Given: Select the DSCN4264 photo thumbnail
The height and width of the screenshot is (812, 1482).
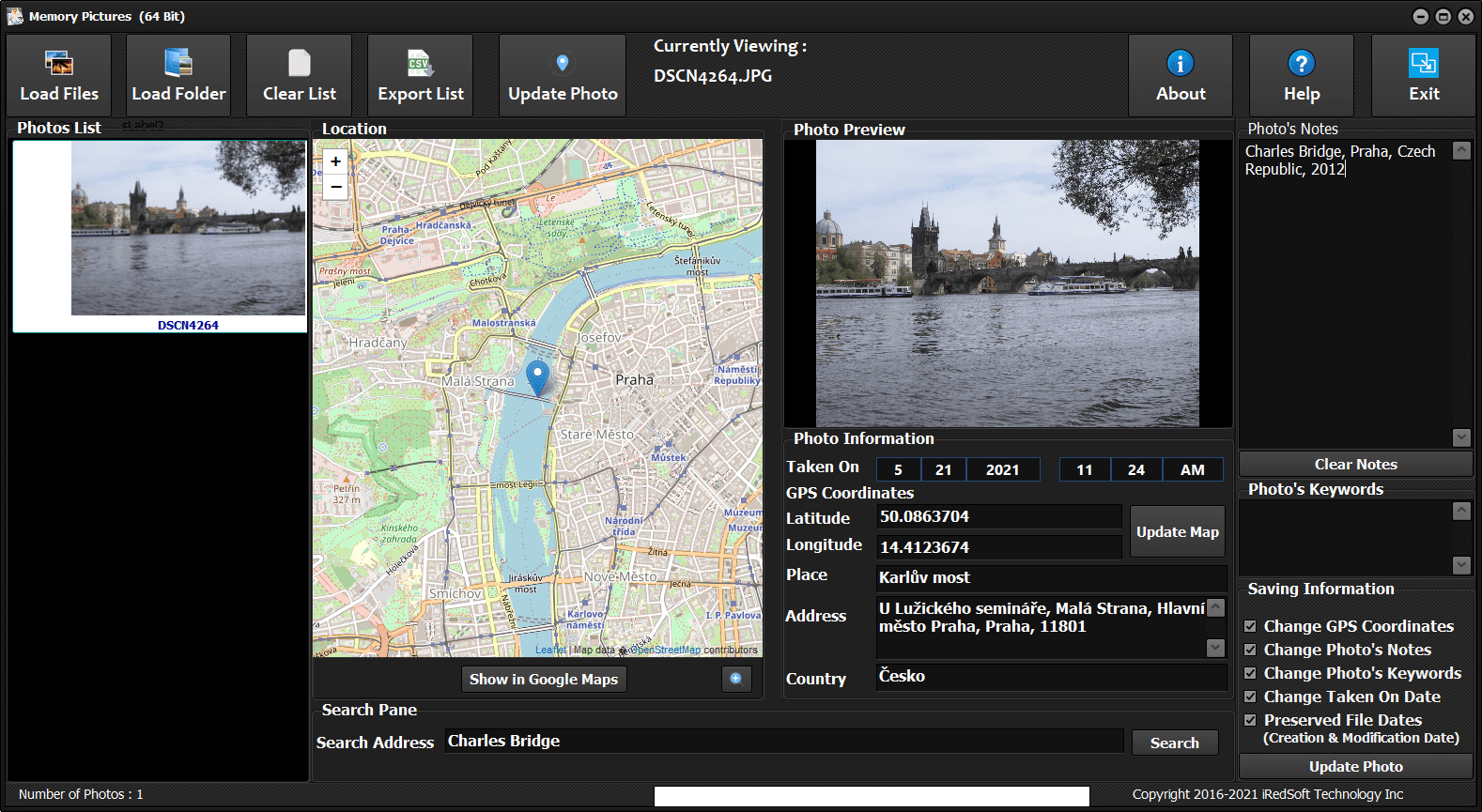Looking at the screenshot, I should 188,235.
